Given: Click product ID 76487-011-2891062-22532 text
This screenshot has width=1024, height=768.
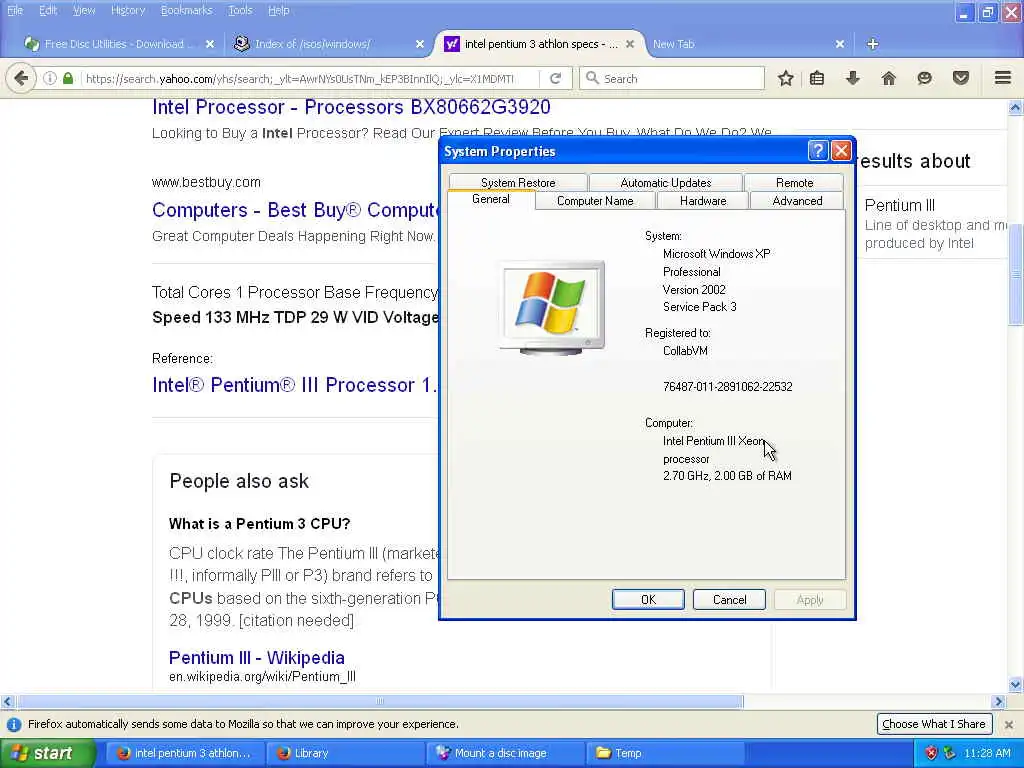Looking at the screenshot, I should (x=728, y=387).
